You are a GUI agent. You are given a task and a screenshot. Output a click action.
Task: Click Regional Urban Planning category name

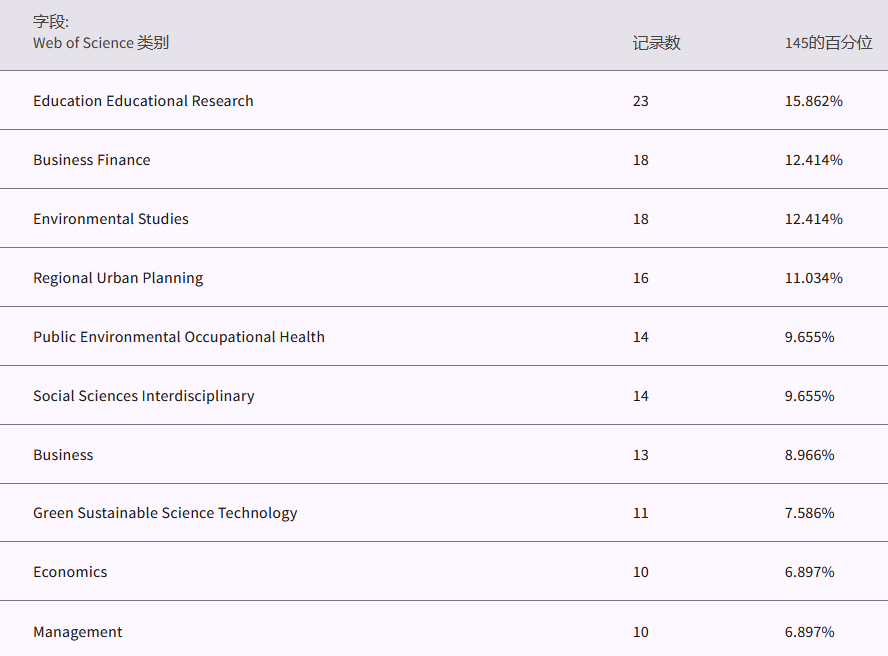point(118,278)
